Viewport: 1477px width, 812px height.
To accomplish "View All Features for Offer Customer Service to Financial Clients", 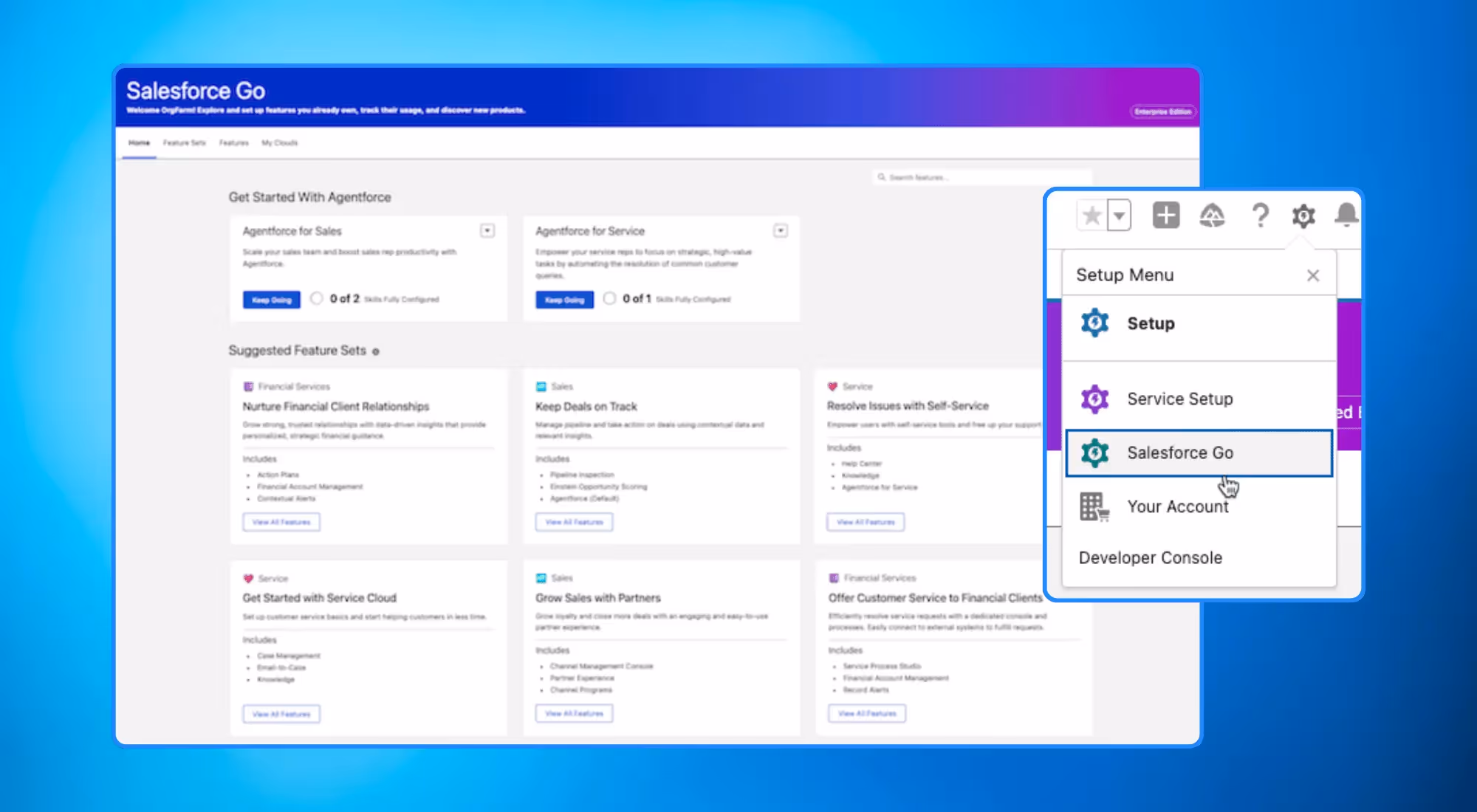I will 867,713.
